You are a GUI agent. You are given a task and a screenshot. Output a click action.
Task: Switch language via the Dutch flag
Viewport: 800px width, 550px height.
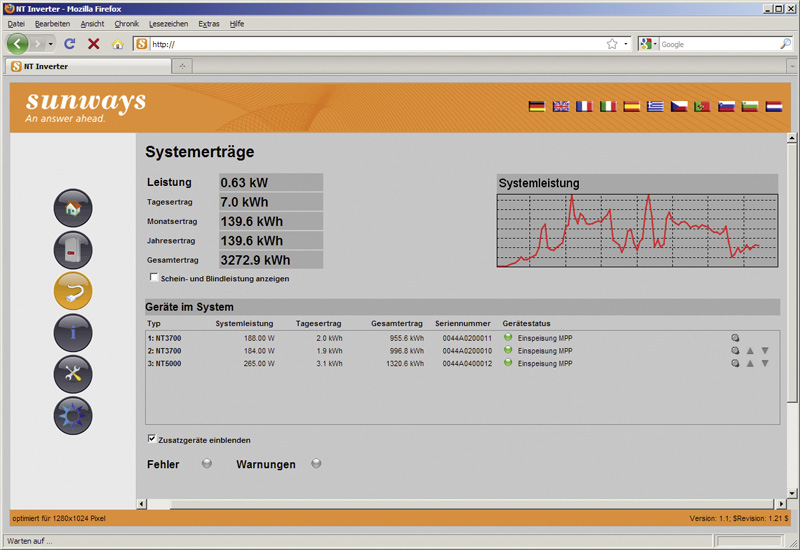click(773, 106)
